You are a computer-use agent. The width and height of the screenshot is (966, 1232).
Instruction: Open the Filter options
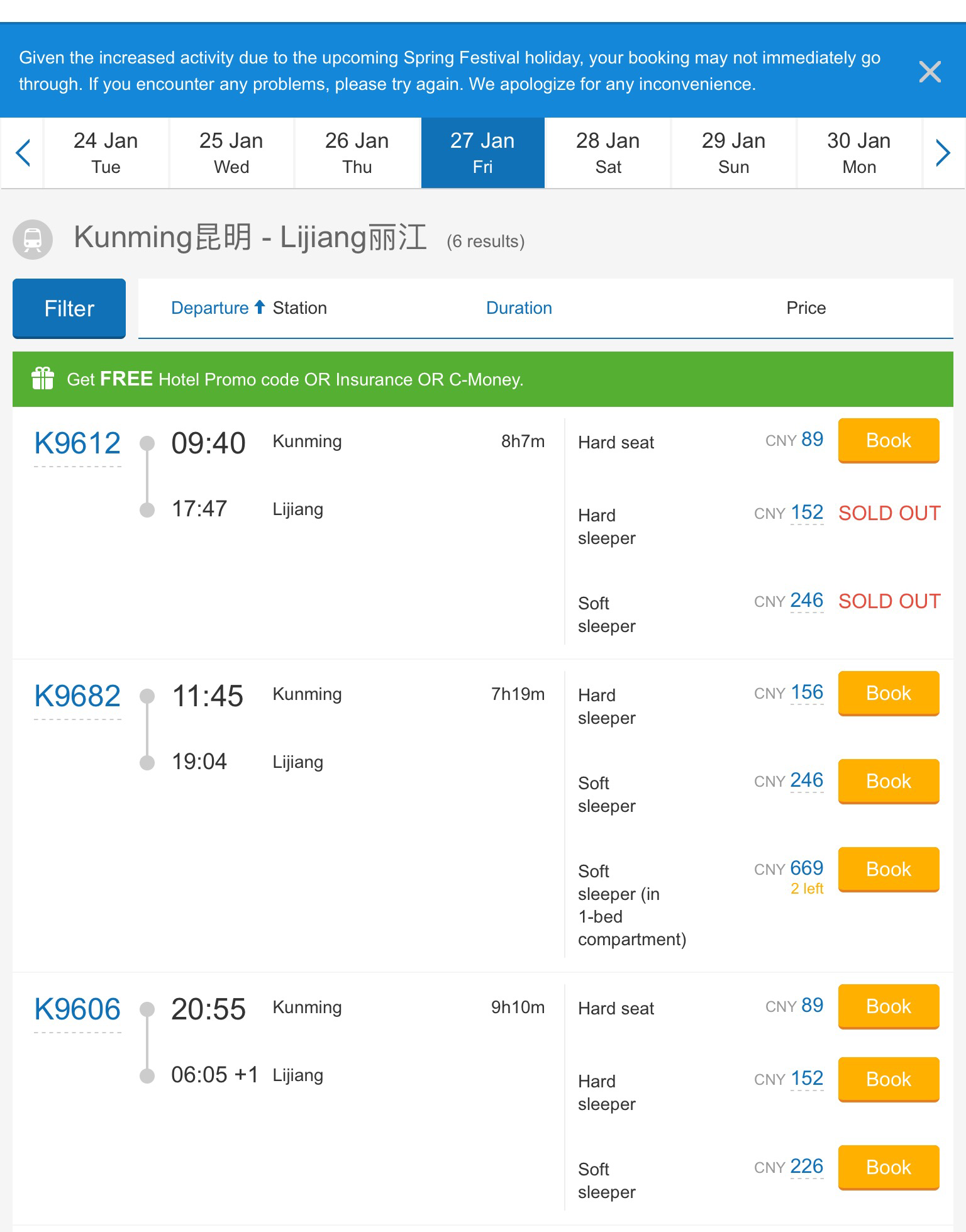[x=69, y=308]
